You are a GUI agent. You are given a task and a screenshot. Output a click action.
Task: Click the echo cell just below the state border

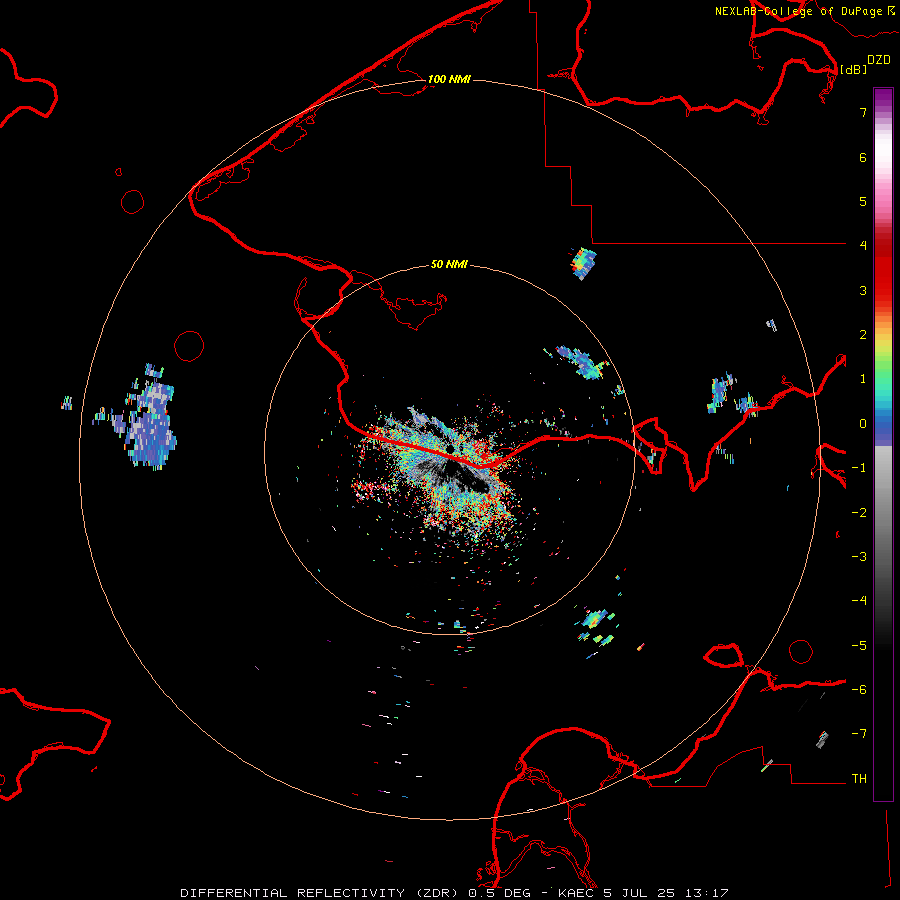click(x=584, y=263)
